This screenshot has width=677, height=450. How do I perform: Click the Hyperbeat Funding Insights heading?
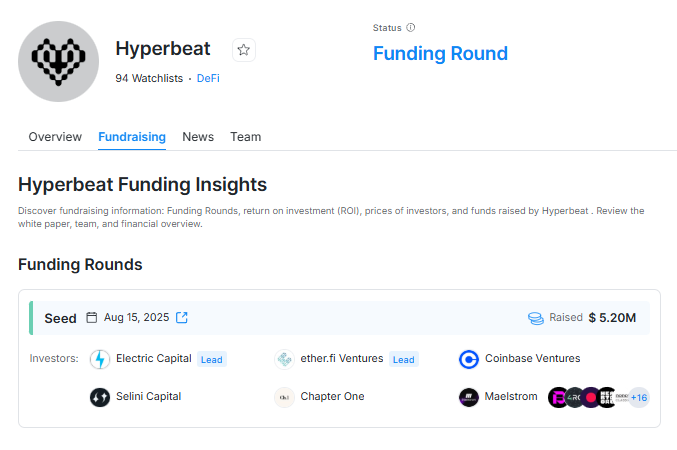[142, 184]
